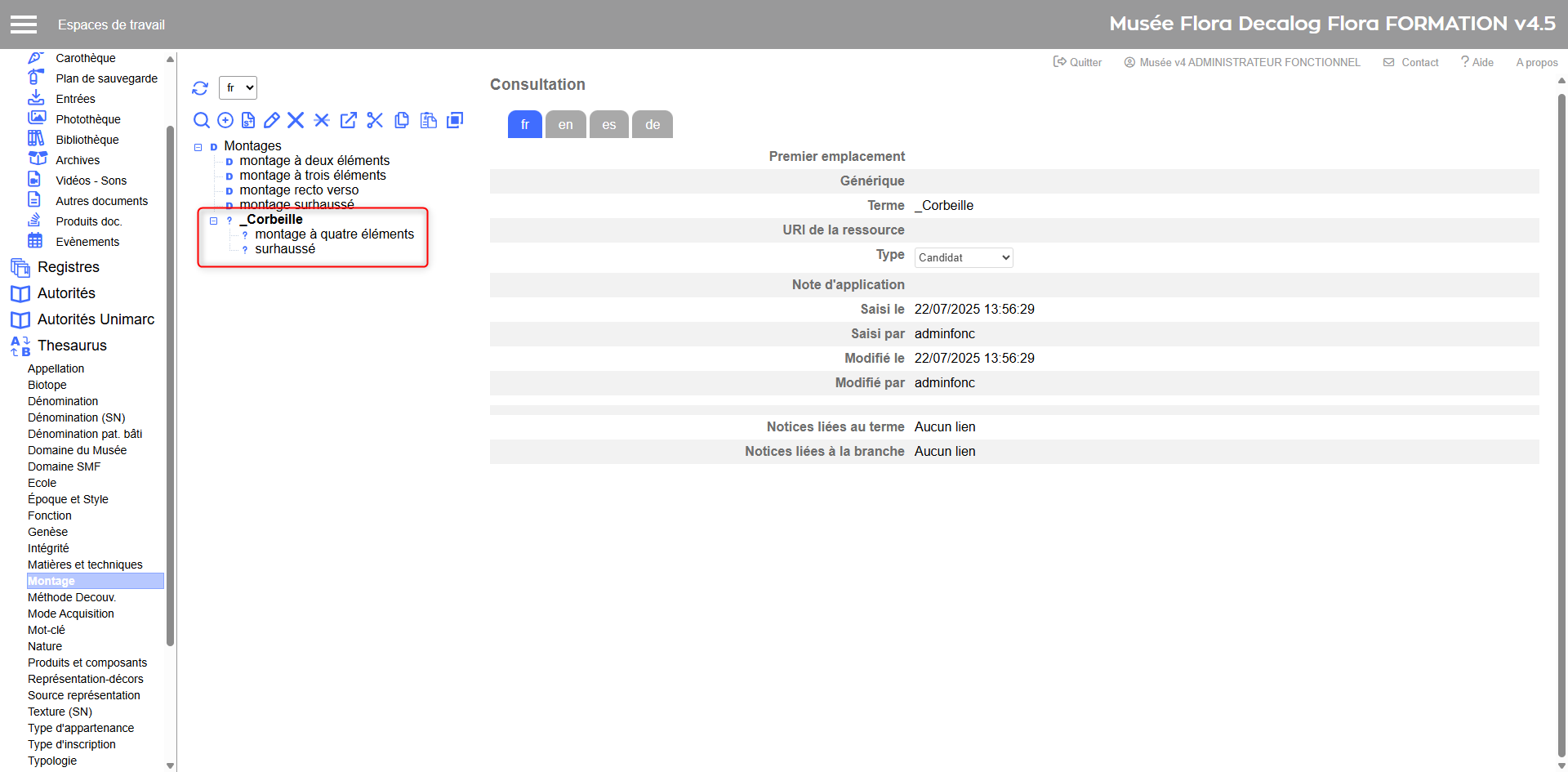Image resolution: width=1568 pixels, height=772 pixels.
Task: Open the Aide help link
Action: coord(1477,62)
